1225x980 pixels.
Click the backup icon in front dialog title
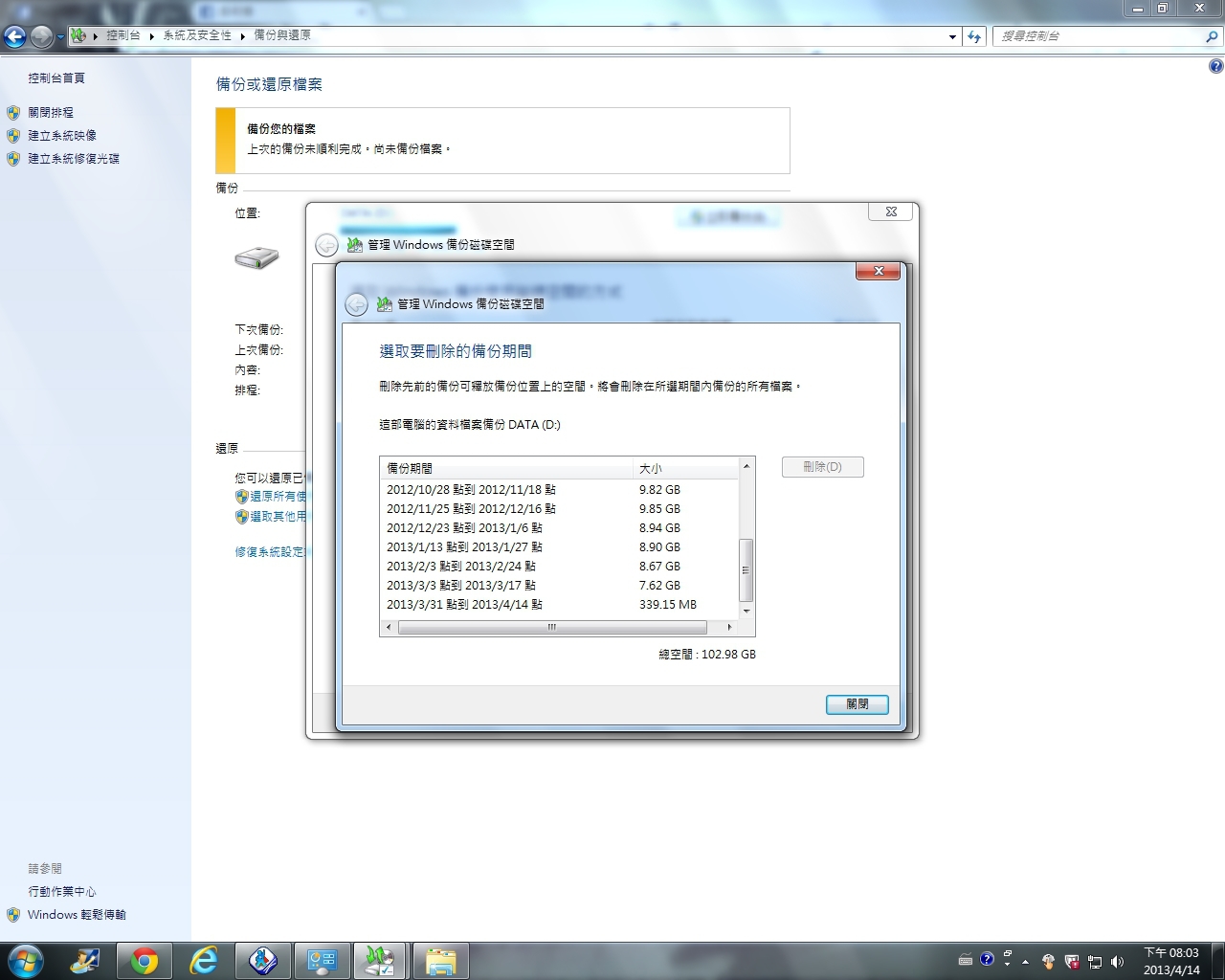click(x=384, y=304)
